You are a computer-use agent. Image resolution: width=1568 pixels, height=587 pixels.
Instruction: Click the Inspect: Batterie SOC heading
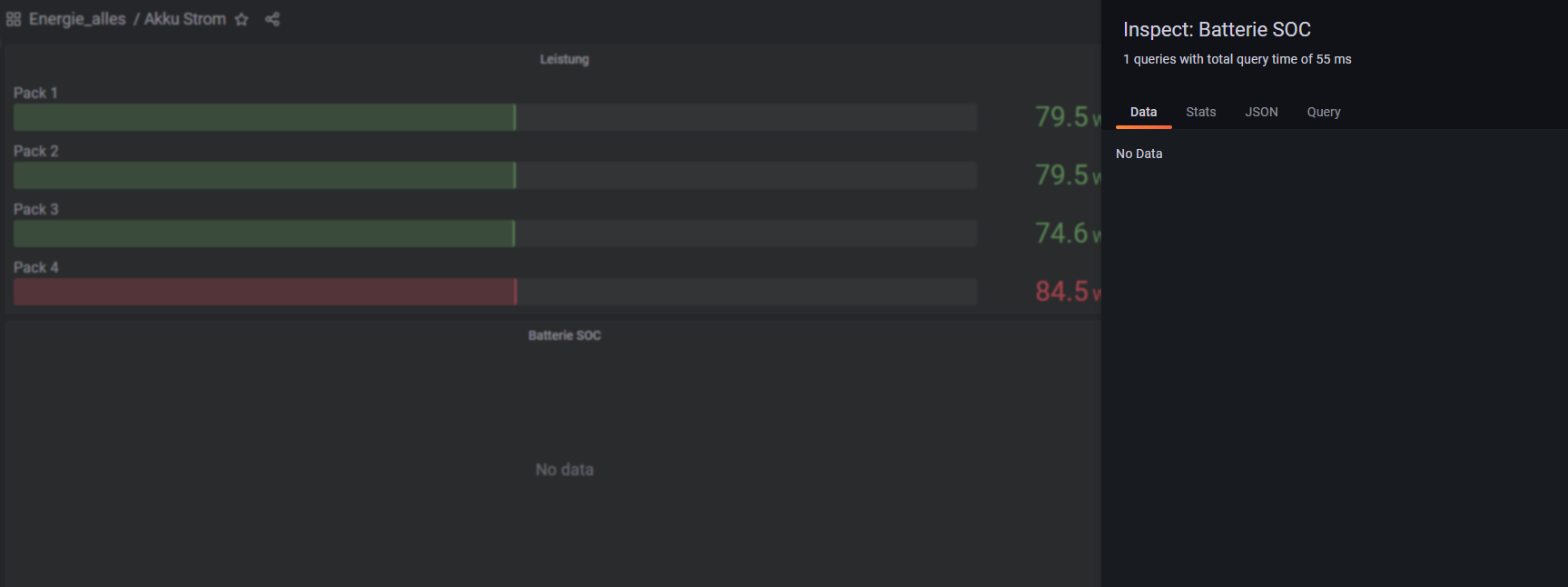(1217, 29)
